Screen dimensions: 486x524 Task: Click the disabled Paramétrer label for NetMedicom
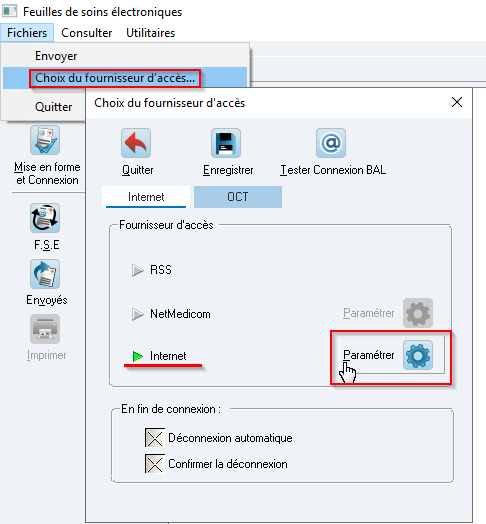(x=369, y=313)
